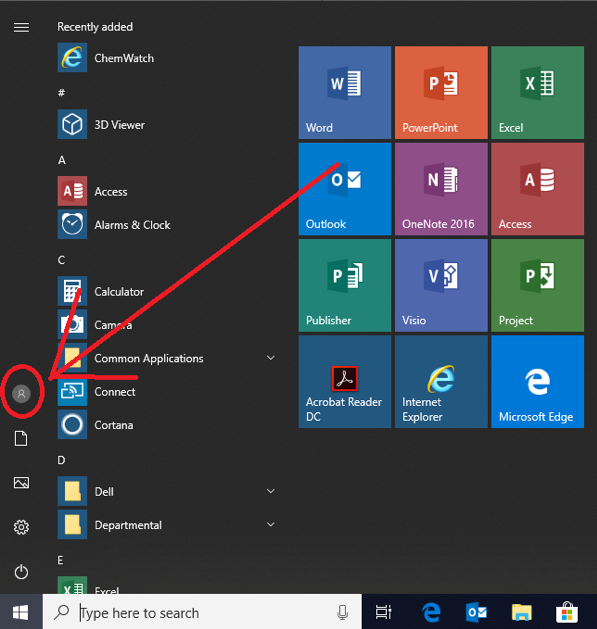
Task: Click the Power icon
Action: [21, 572]
